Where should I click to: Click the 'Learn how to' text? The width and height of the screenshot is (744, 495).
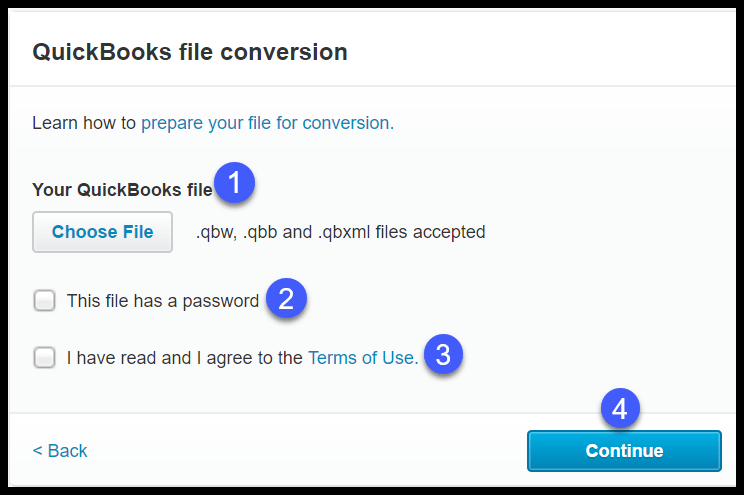pos(84,123)
